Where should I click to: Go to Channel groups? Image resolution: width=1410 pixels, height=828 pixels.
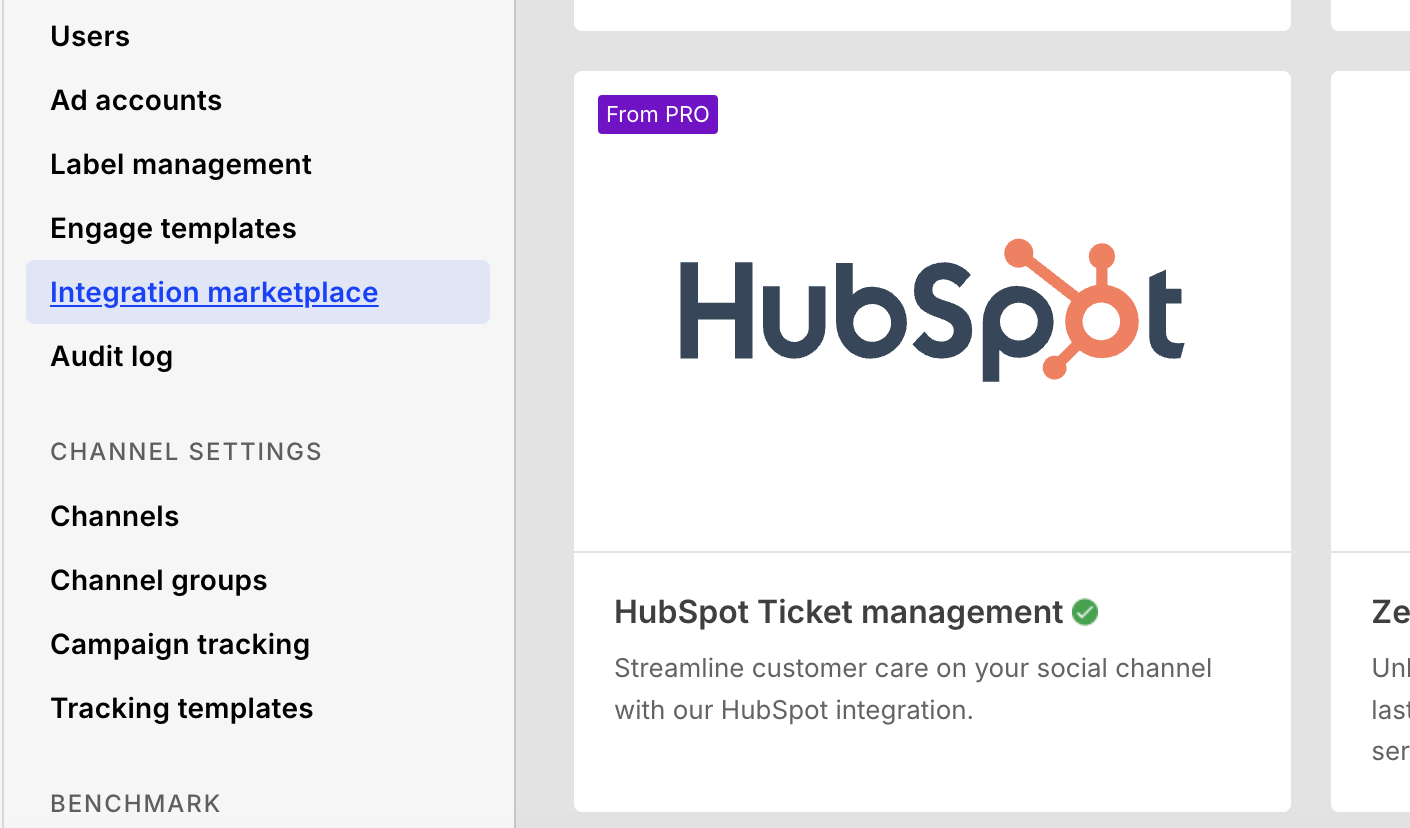point(159,580)
